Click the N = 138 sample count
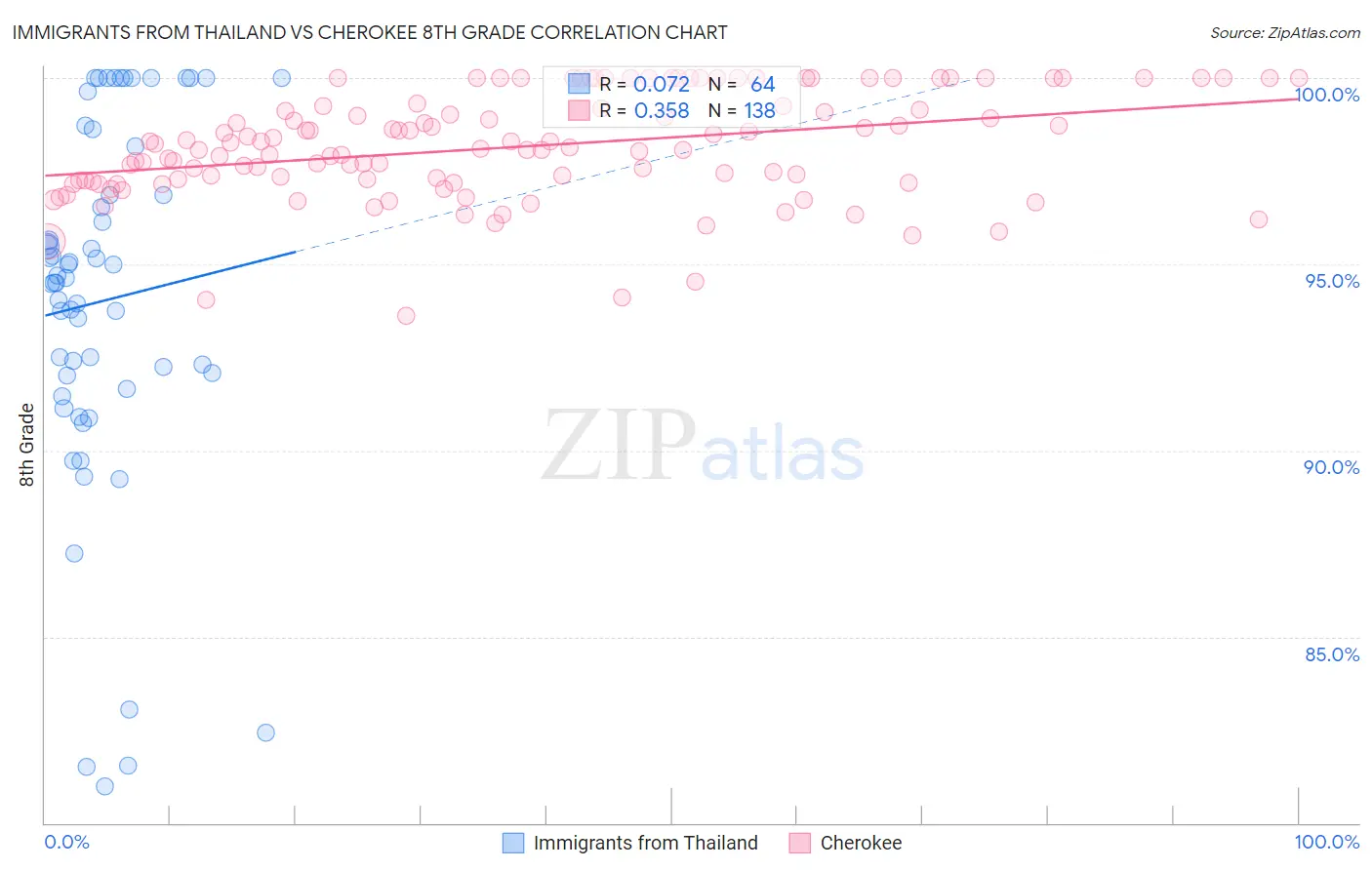The image size is (1372, 870). point(742,110)
